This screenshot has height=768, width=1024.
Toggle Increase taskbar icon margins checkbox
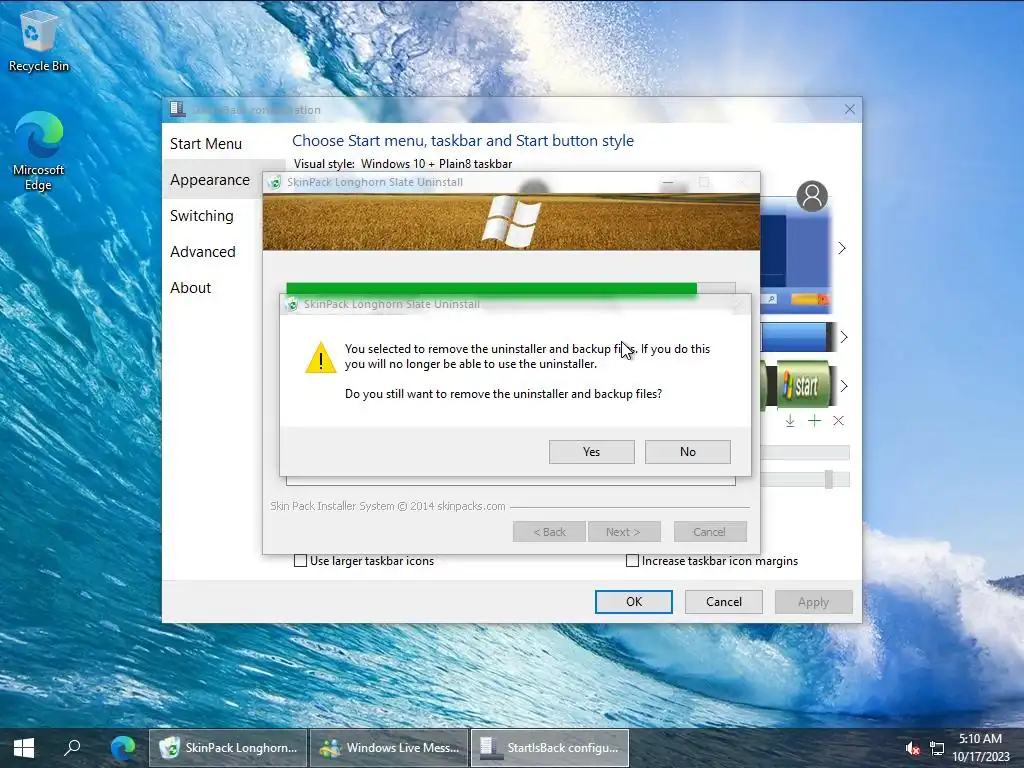click(632, 561)
